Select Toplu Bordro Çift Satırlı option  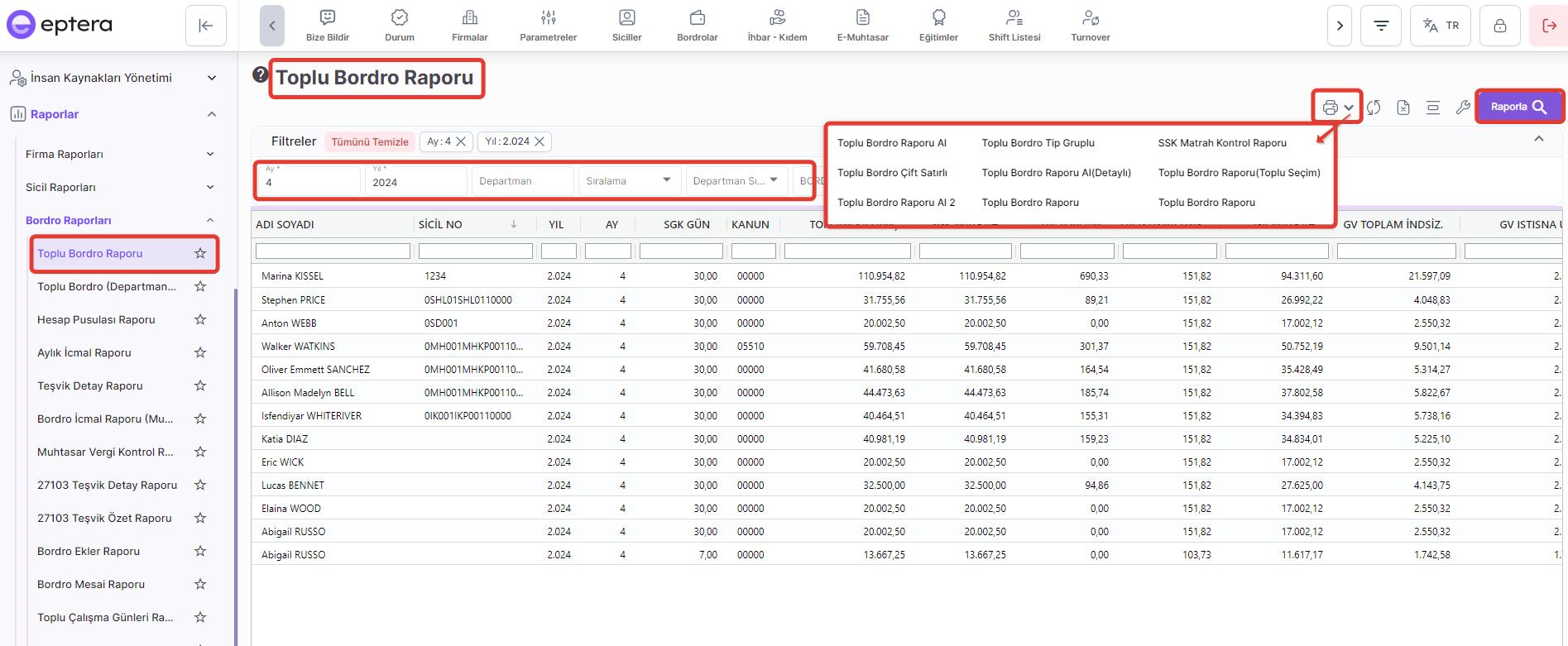(892, 173)
